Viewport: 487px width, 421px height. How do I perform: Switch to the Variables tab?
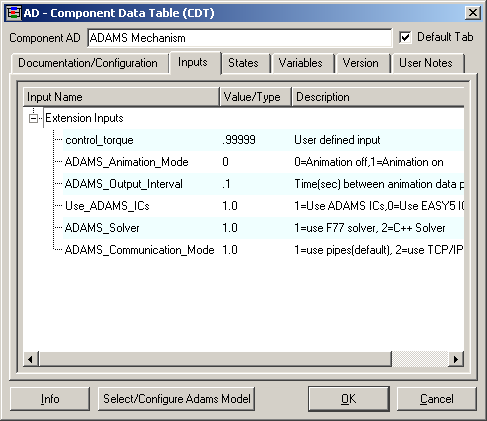(x=301, y=63)
